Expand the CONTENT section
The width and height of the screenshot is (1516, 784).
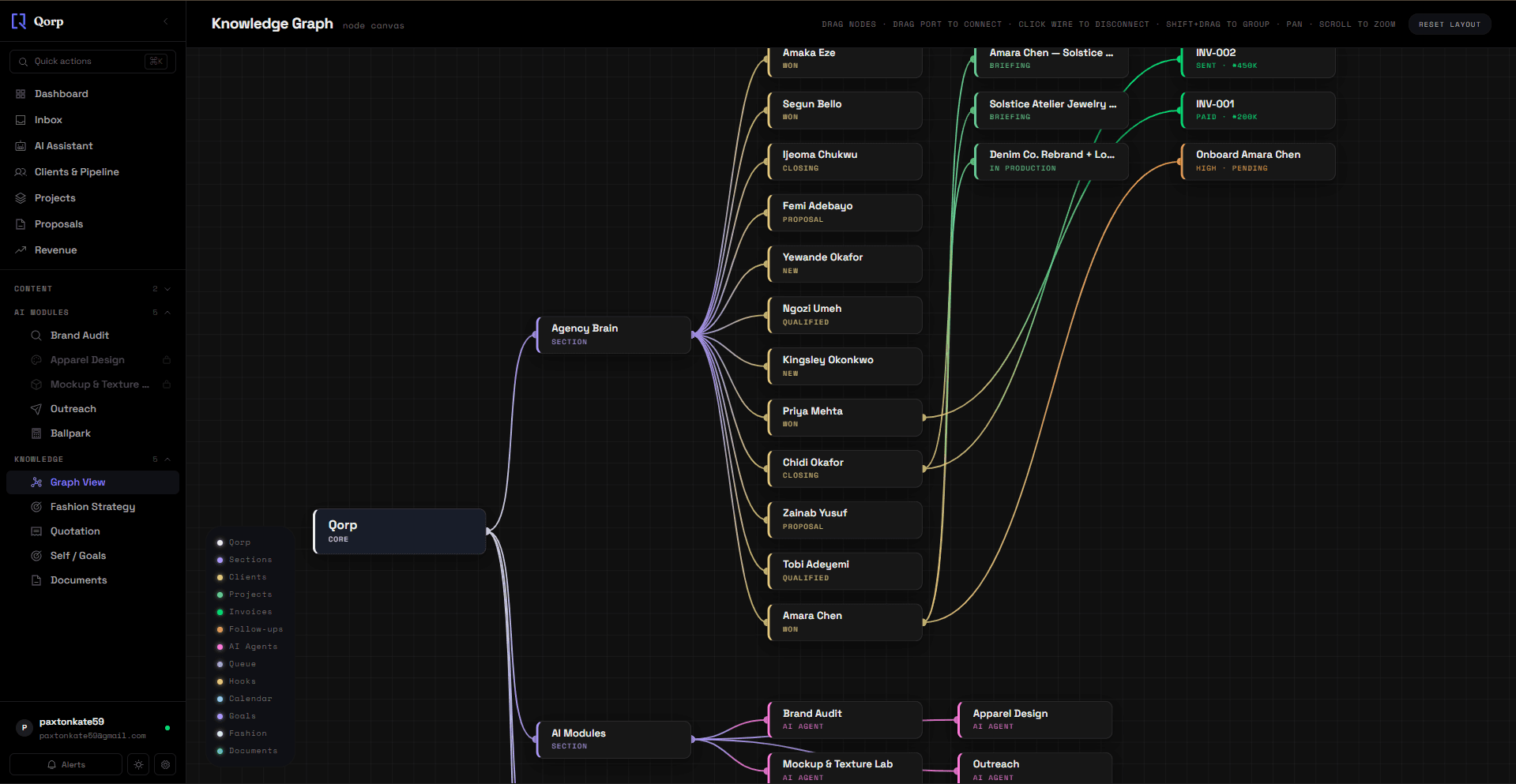coord(92,289)
